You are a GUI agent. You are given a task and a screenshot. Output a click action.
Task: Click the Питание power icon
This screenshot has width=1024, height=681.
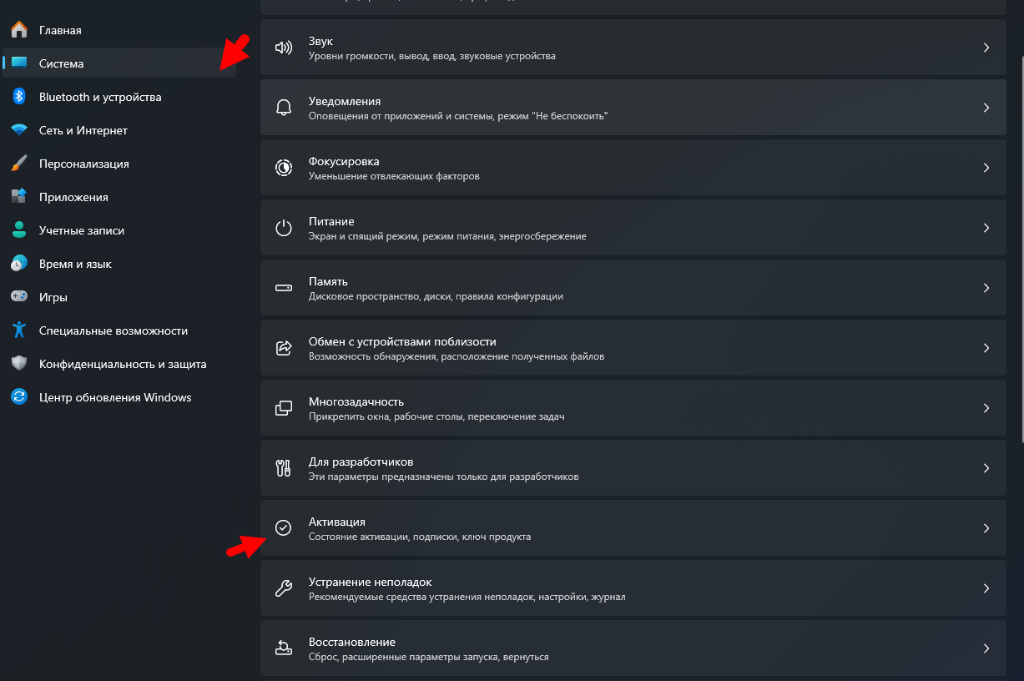click(284, 228)
